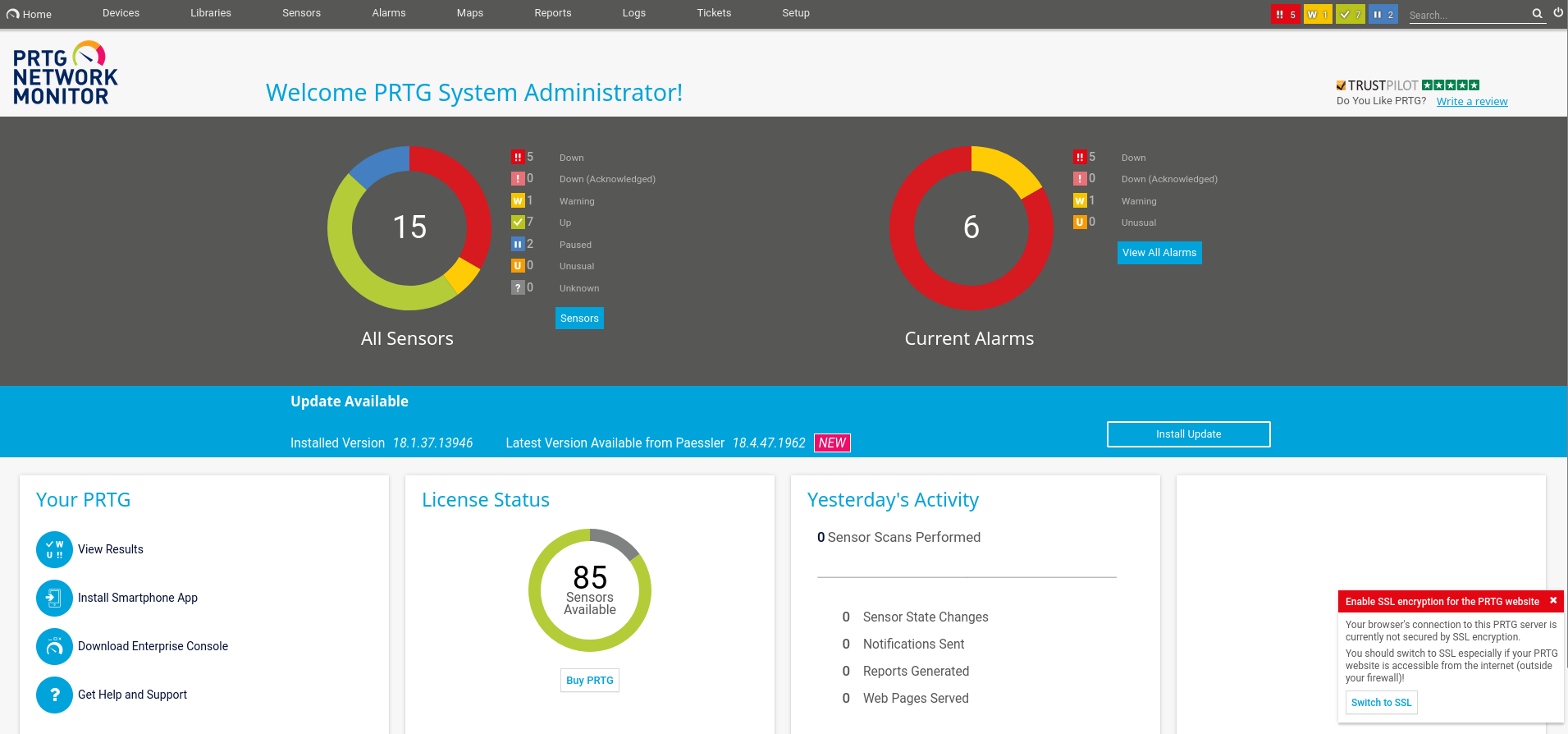
Task: Click the Notifications Sent row
Action: [x=903, y=645]
